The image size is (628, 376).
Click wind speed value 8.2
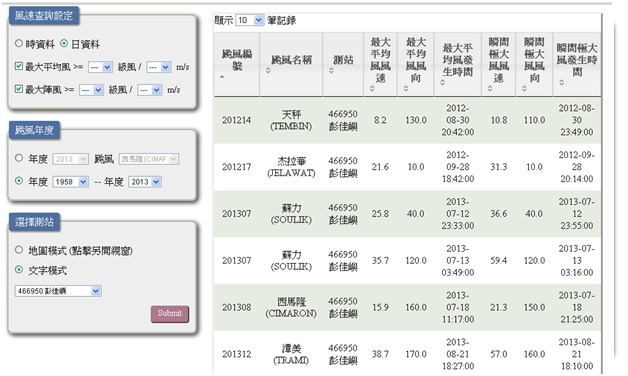380,120
